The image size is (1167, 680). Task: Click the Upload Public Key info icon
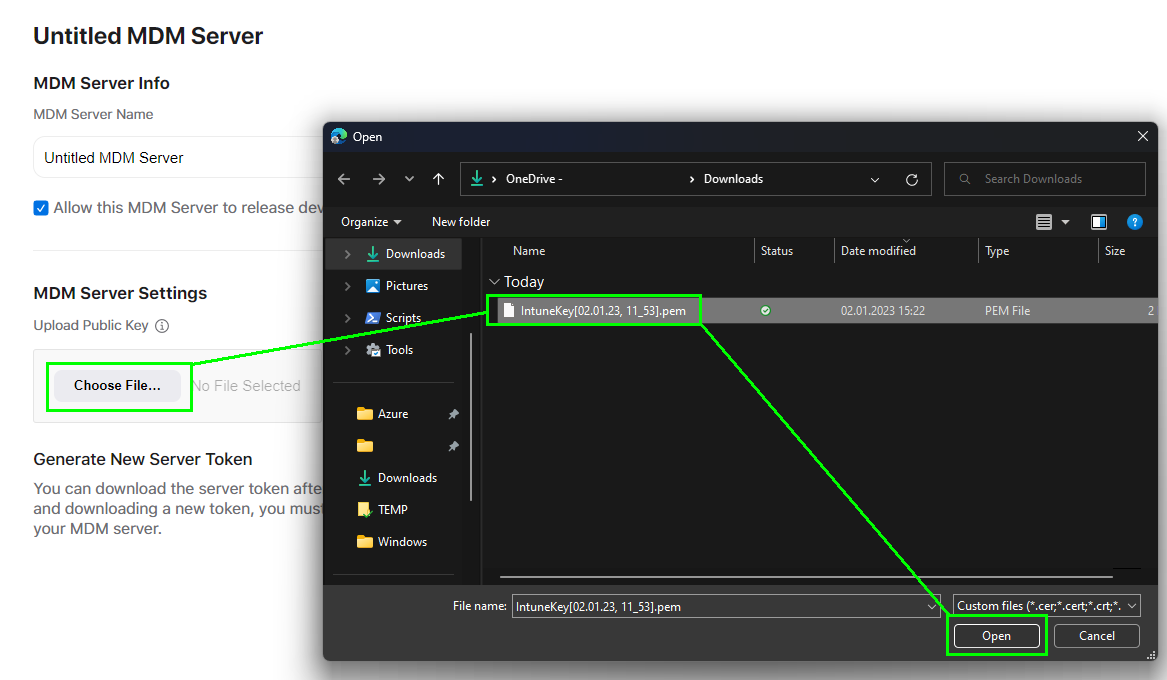pyautogui.click(x=162, y=326)
